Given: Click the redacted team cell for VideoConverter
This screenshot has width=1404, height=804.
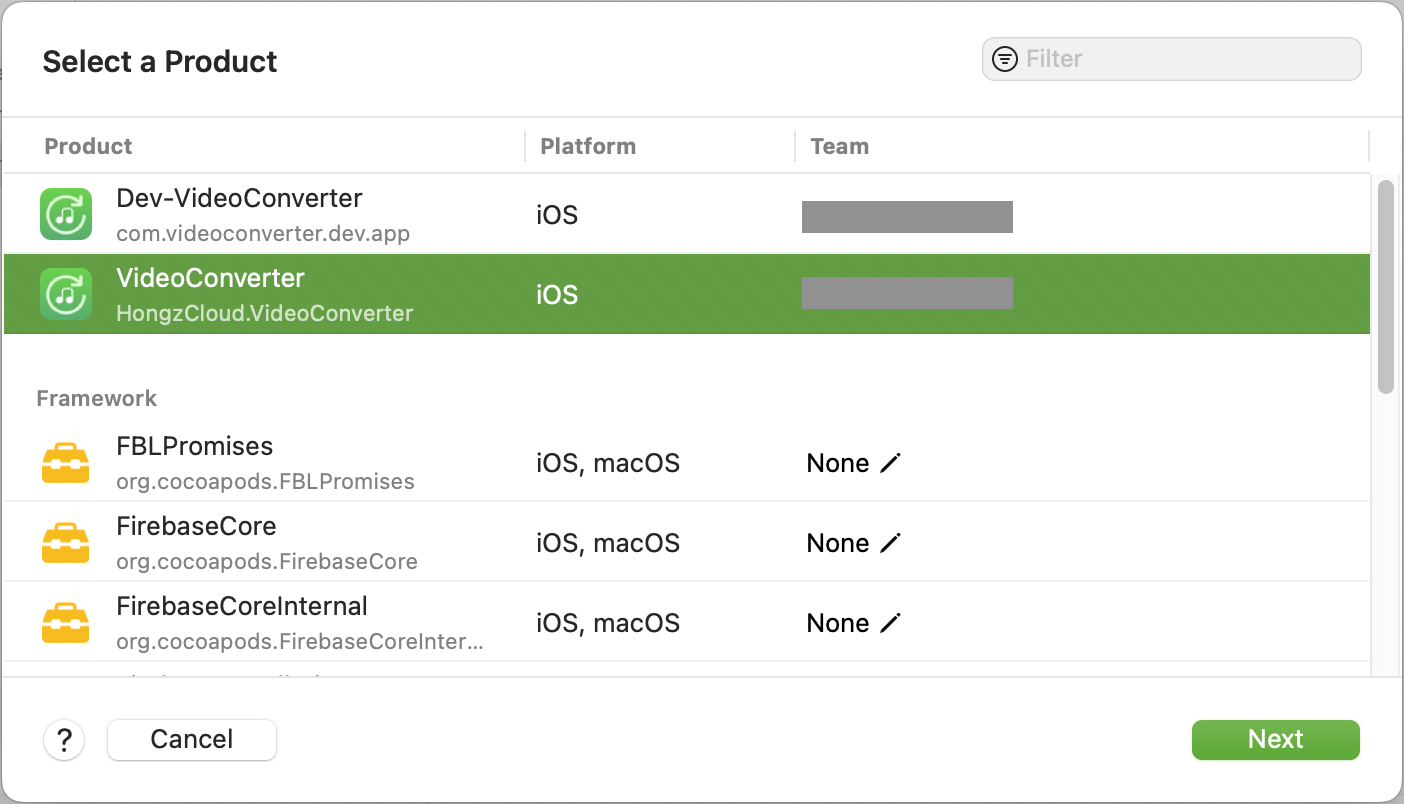Looking at the screenshot, I should tap(907, 293).
